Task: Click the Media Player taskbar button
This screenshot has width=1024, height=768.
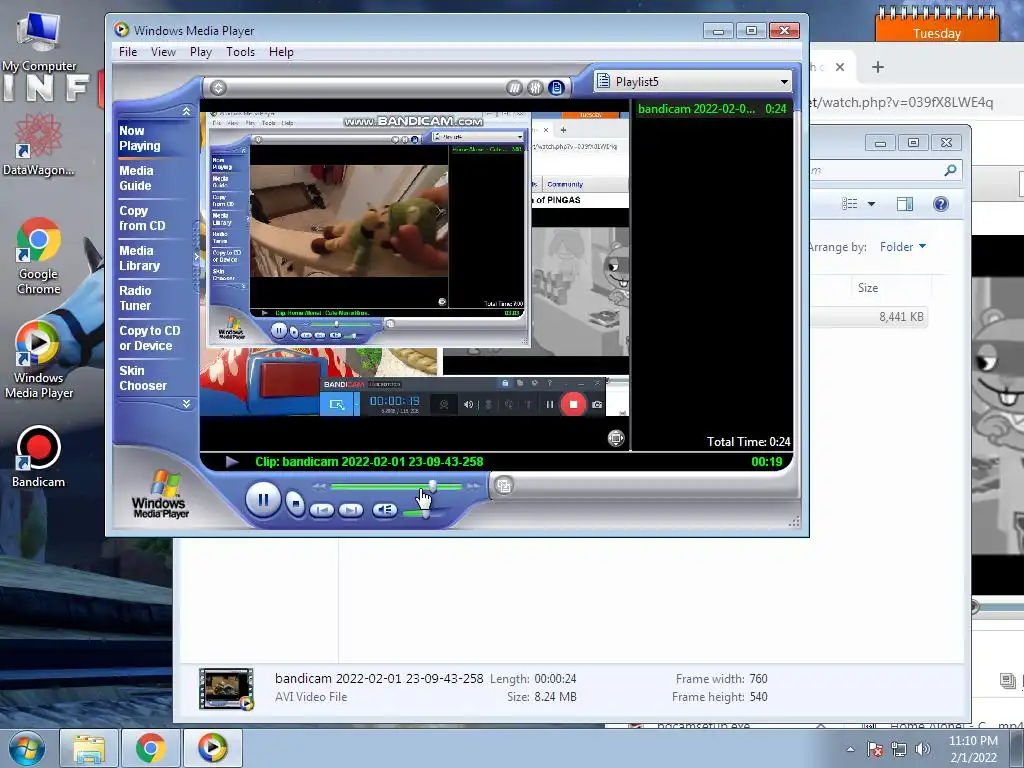Action: tap(212, 748)
